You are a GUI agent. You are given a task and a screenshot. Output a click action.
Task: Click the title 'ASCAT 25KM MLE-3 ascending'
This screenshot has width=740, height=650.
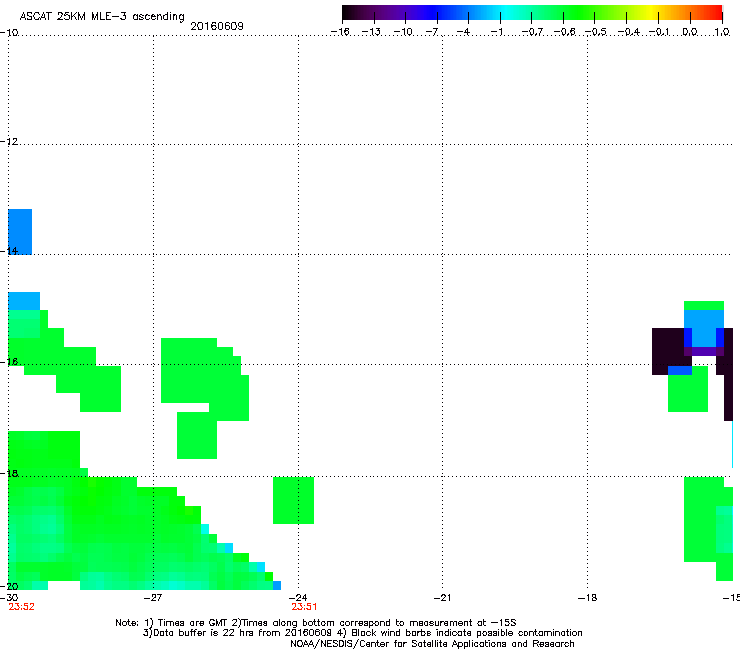click(102, 17)
